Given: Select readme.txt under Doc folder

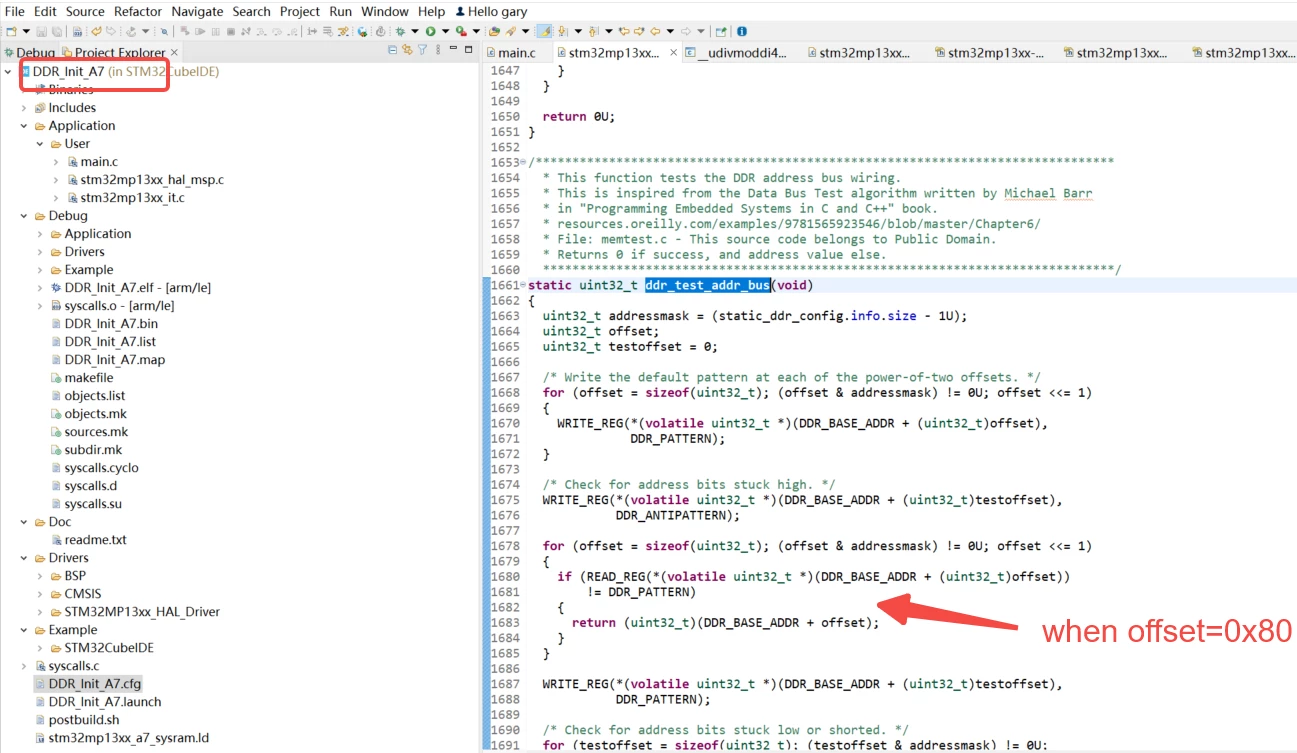Looking at the screenshot, I should 96,540.
